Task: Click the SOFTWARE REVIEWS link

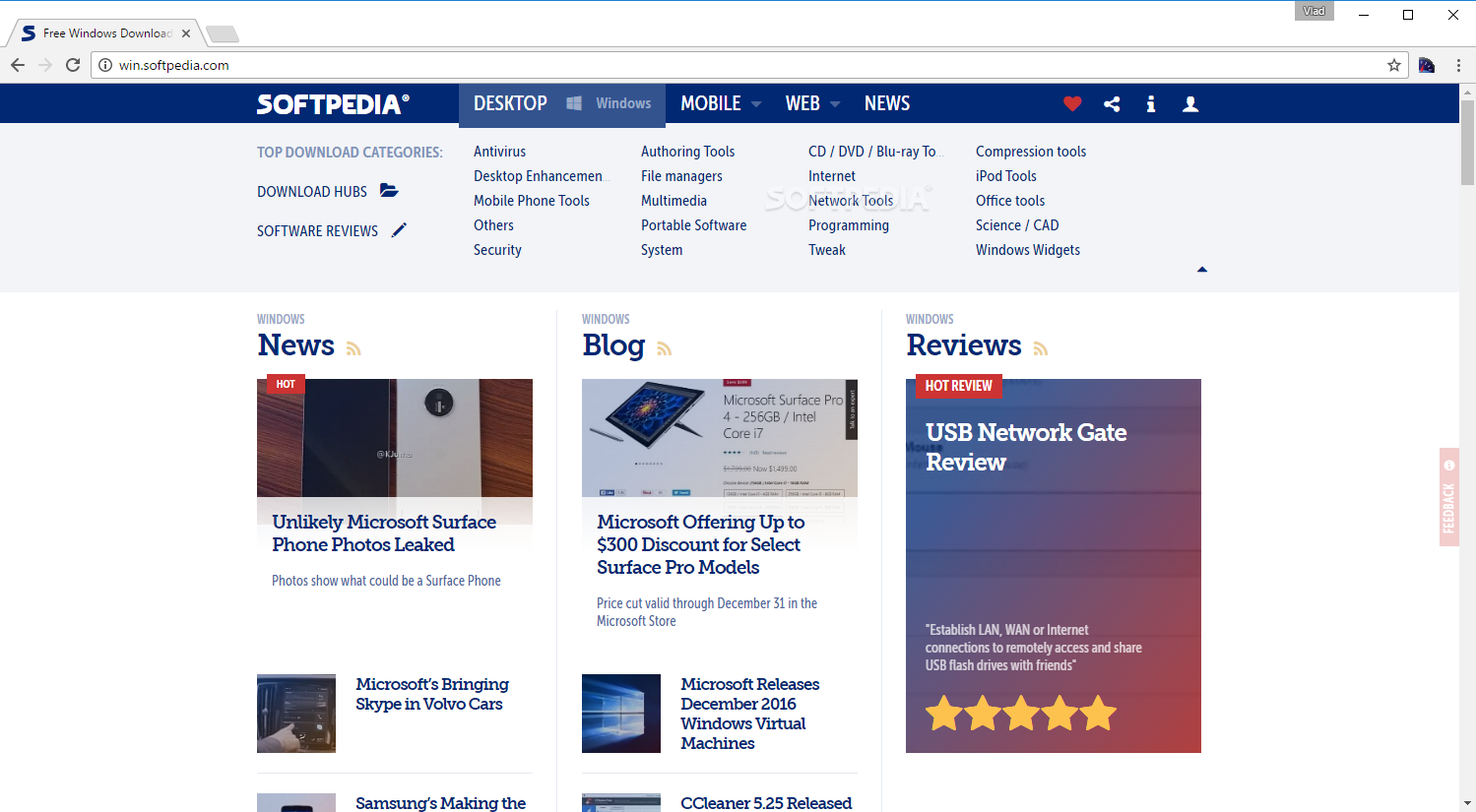Action: pyautogui.click(x=317, y=231)
